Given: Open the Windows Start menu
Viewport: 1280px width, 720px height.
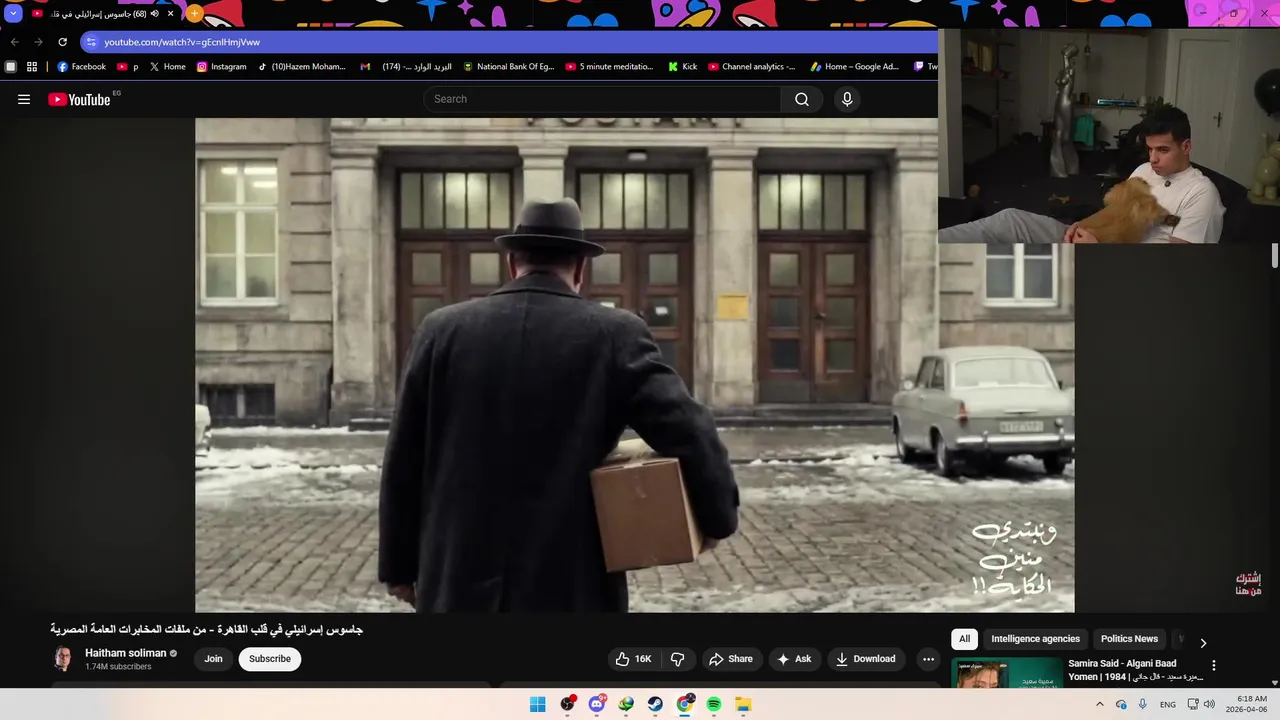Looking at the screenshot, I should tap(537, 704).
